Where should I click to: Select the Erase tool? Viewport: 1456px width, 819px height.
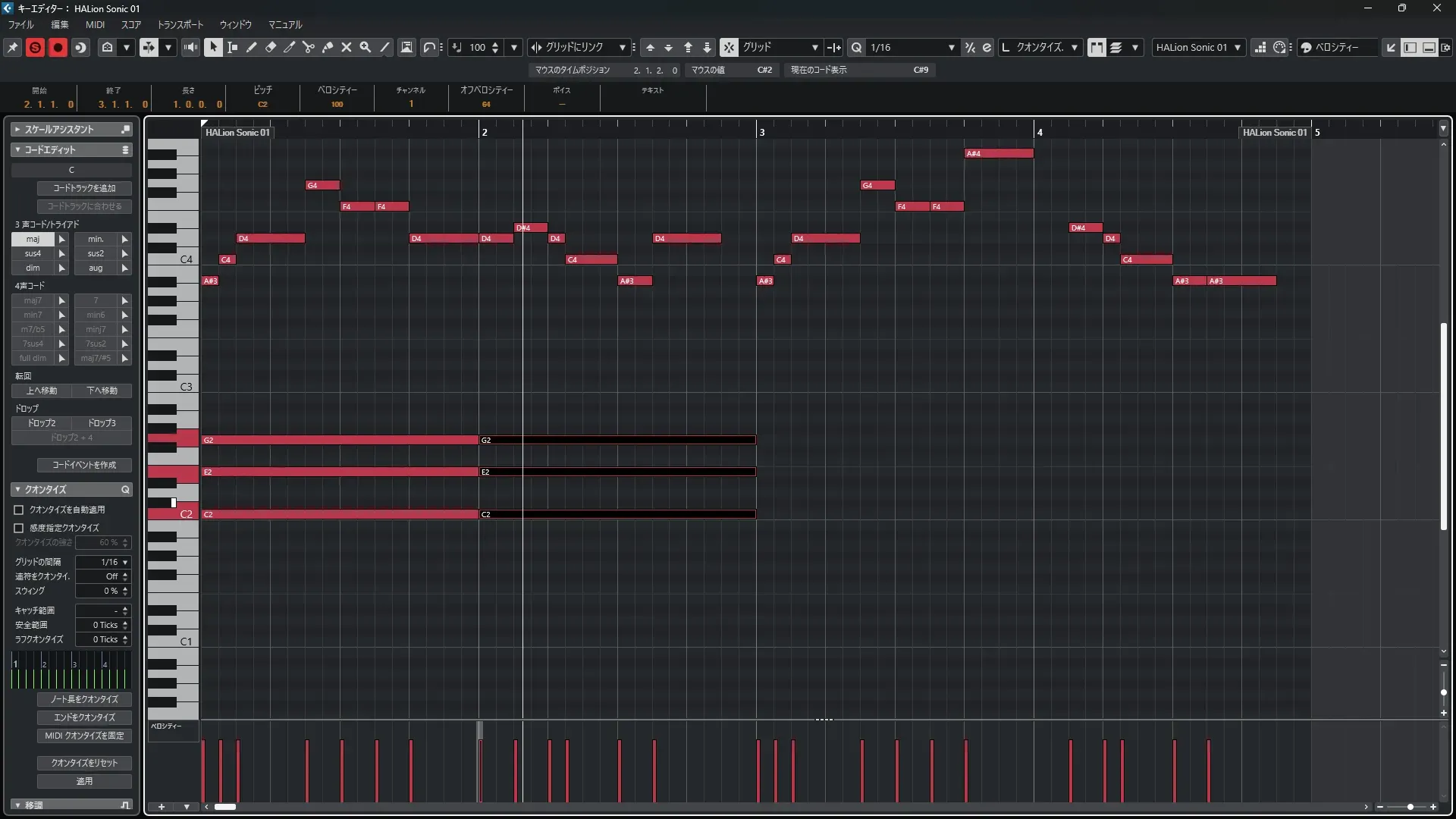coord(270,47)
